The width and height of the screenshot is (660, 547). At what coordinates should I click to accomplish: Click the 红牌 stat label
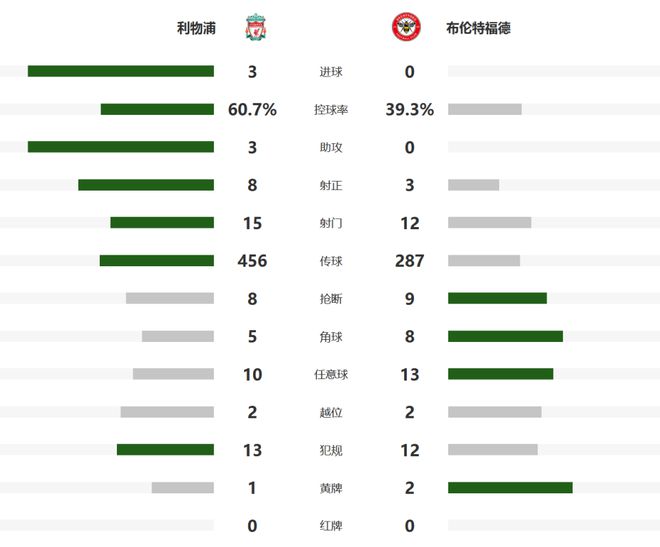click(330, 526)
